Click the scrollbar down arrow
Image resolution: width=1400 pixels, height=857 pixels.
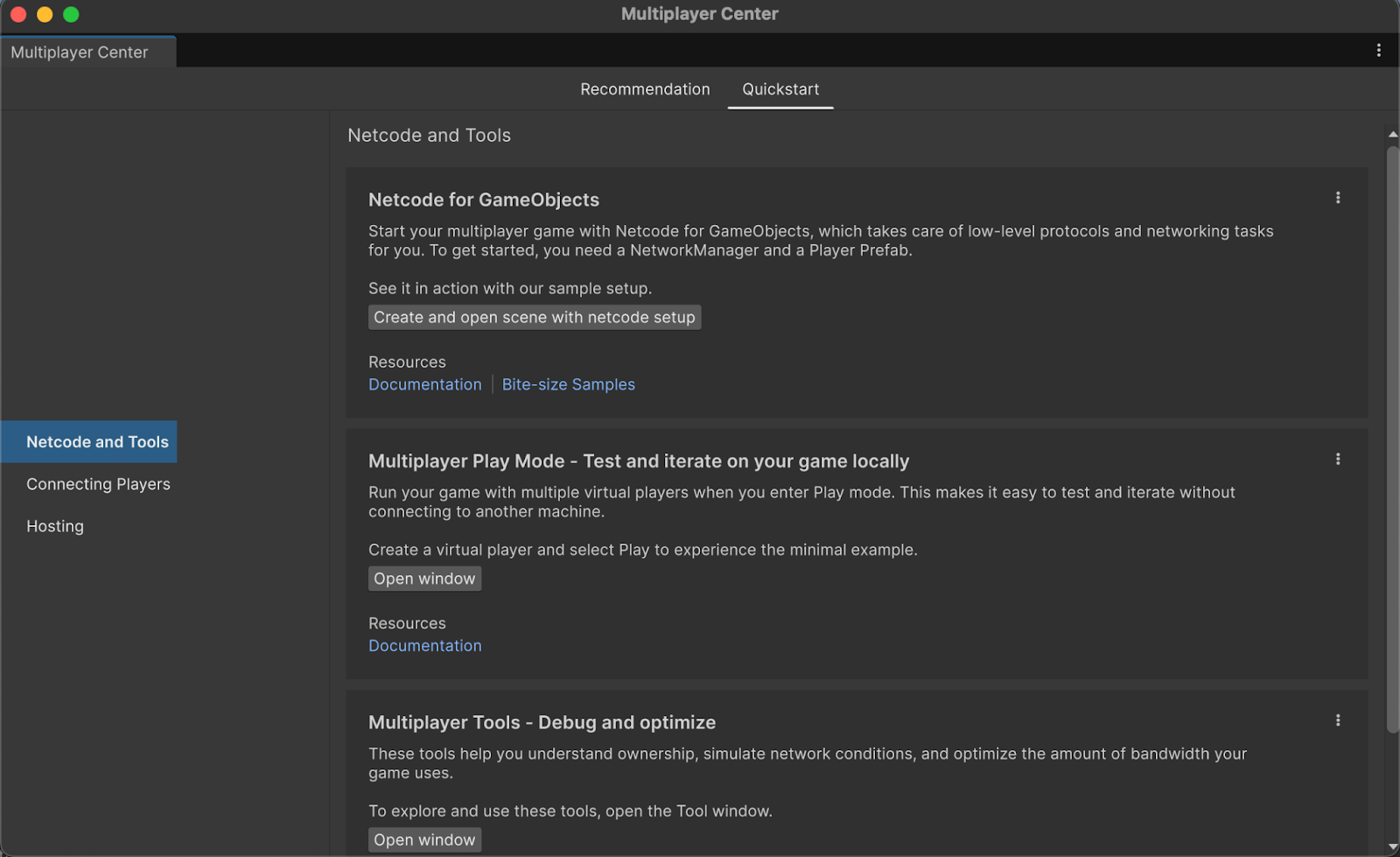tap(1393, 847)
